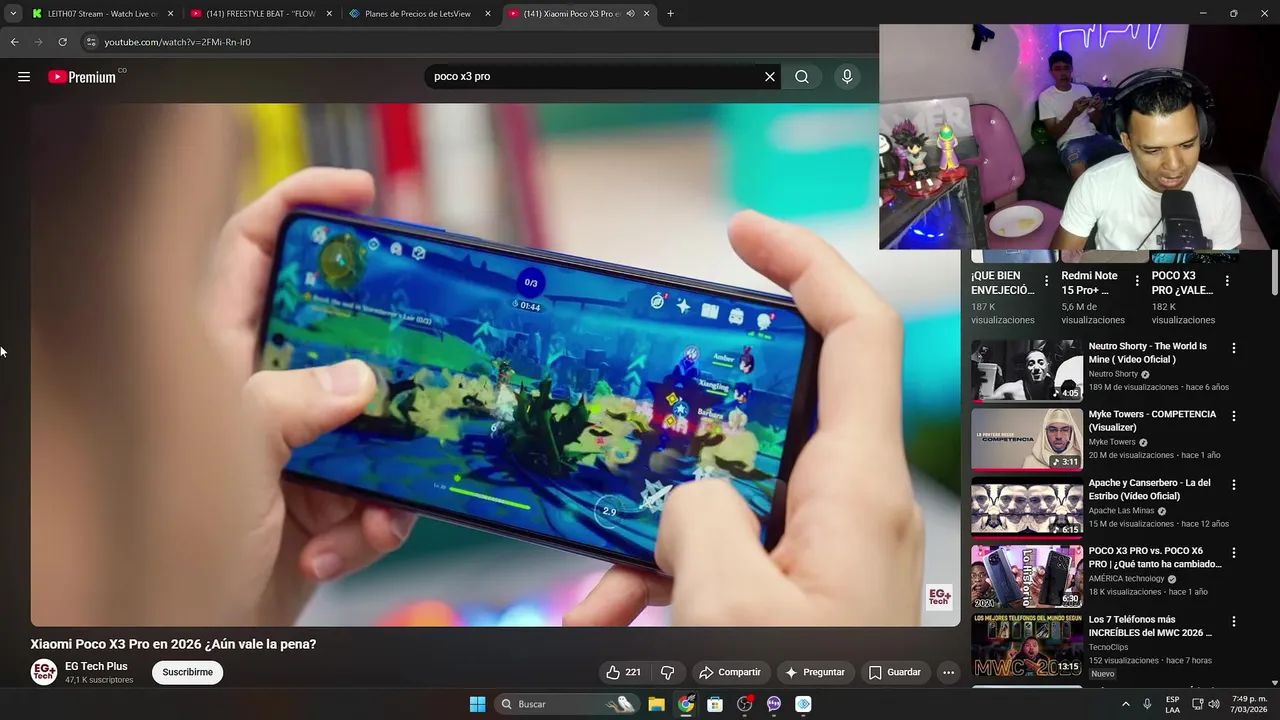This screenshot has height=720, width=1280.
Task: Close the FREESTYLE BEAT tab
Action: (329, 14)
